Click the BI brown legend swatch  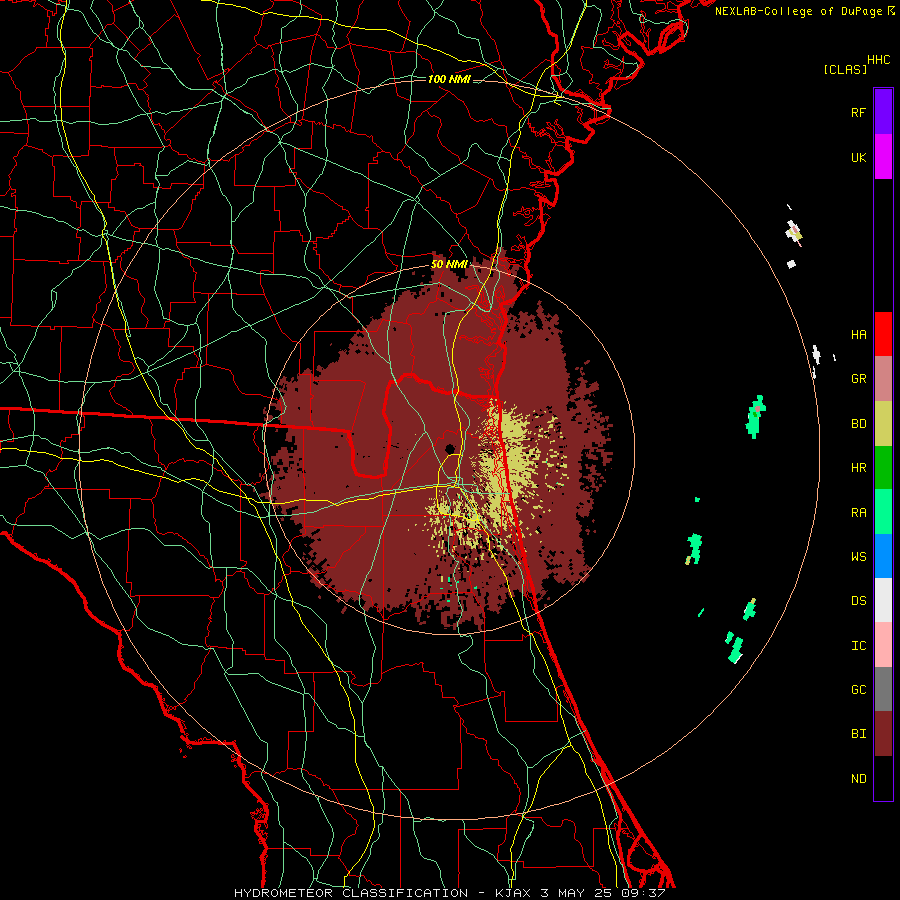tap(883, 734)
